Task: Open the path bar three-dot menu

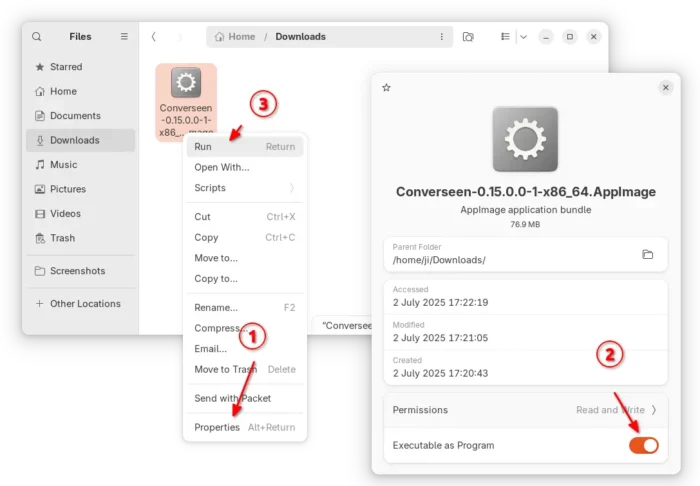Action: (441, 37)
